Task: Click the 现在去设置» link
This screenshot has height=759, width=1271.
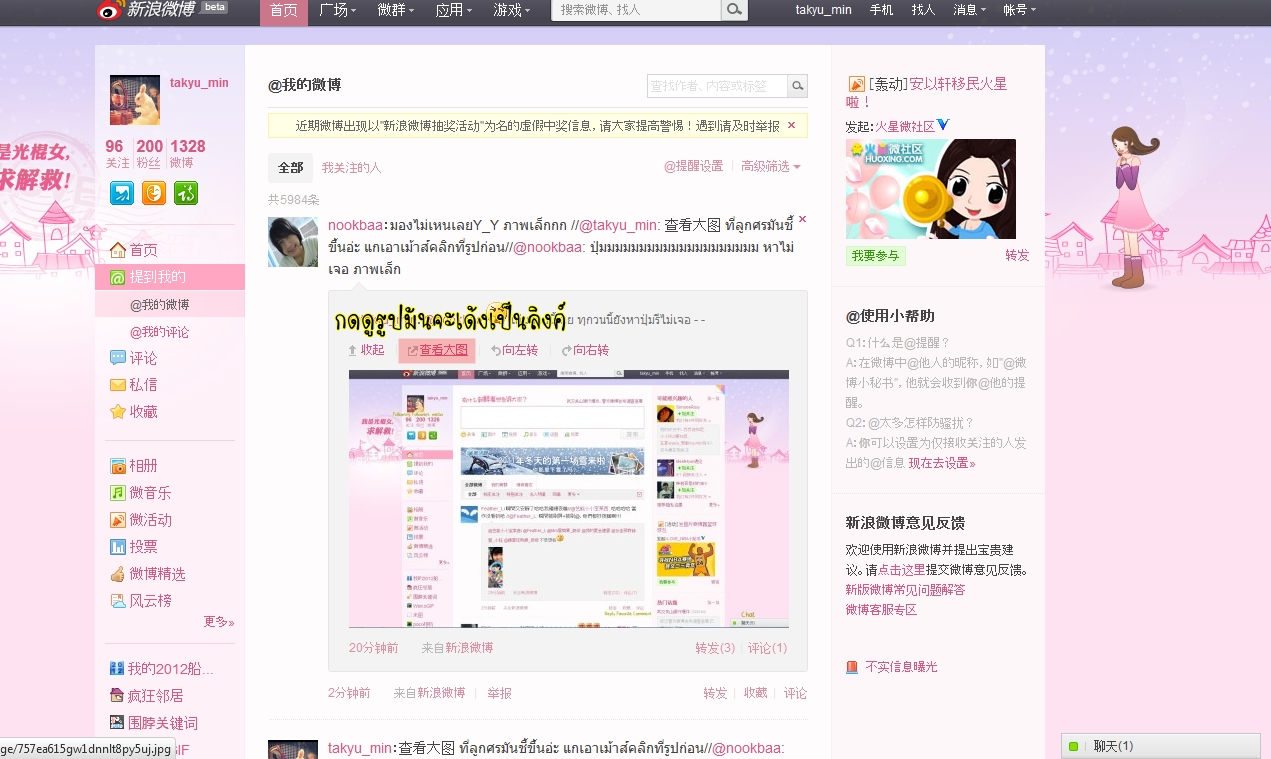Action: pos(942,463)
